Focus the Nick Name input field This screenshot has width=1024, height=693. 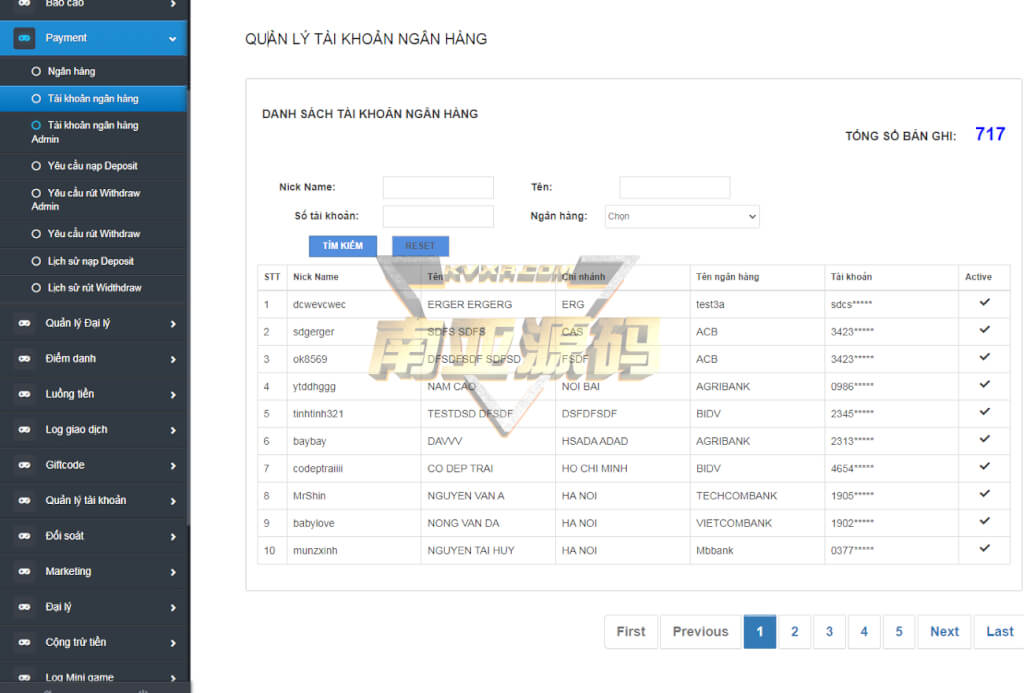(438, 187)
